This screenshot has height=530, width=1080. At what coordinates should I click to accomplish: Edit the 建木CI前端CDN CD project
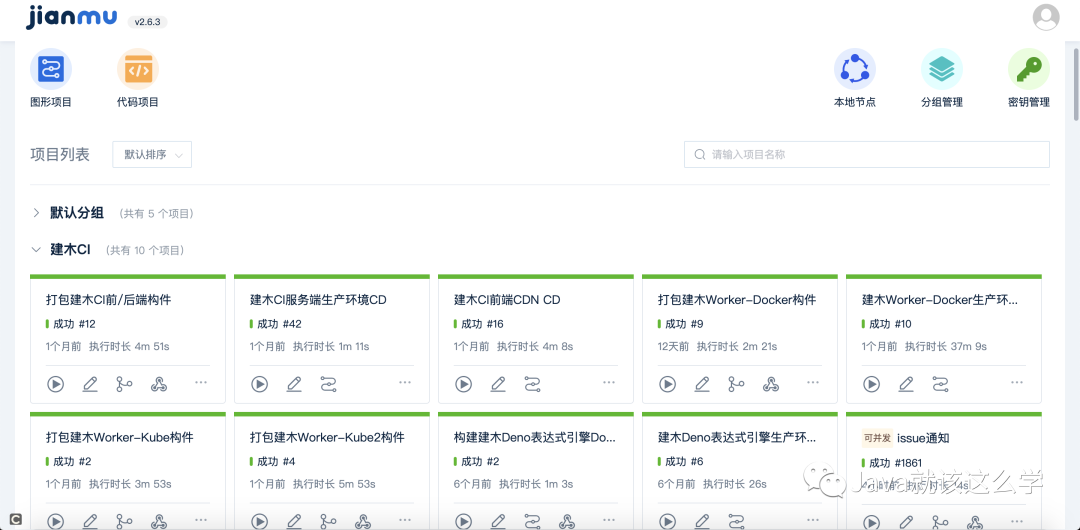(x=498, y=384)
